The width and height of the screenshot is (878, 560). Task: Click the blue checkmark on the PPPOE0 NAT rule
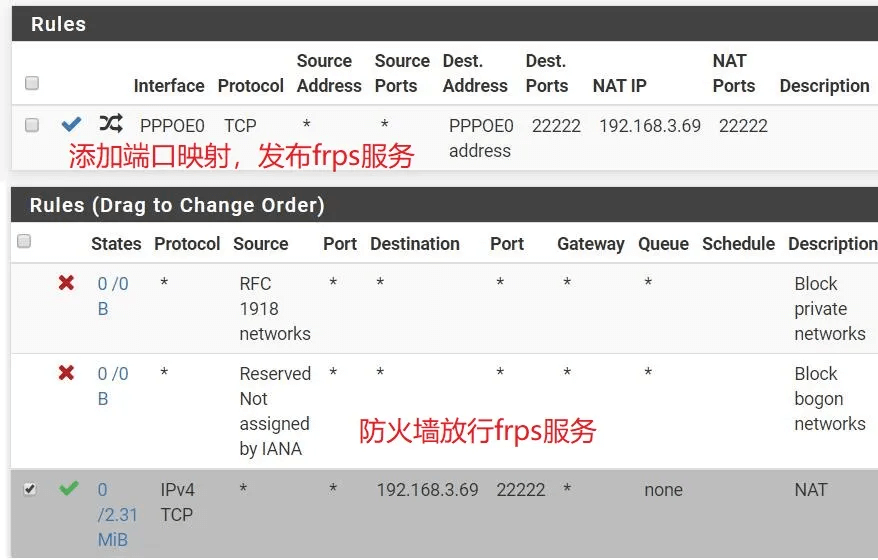[x=71, y=125]
